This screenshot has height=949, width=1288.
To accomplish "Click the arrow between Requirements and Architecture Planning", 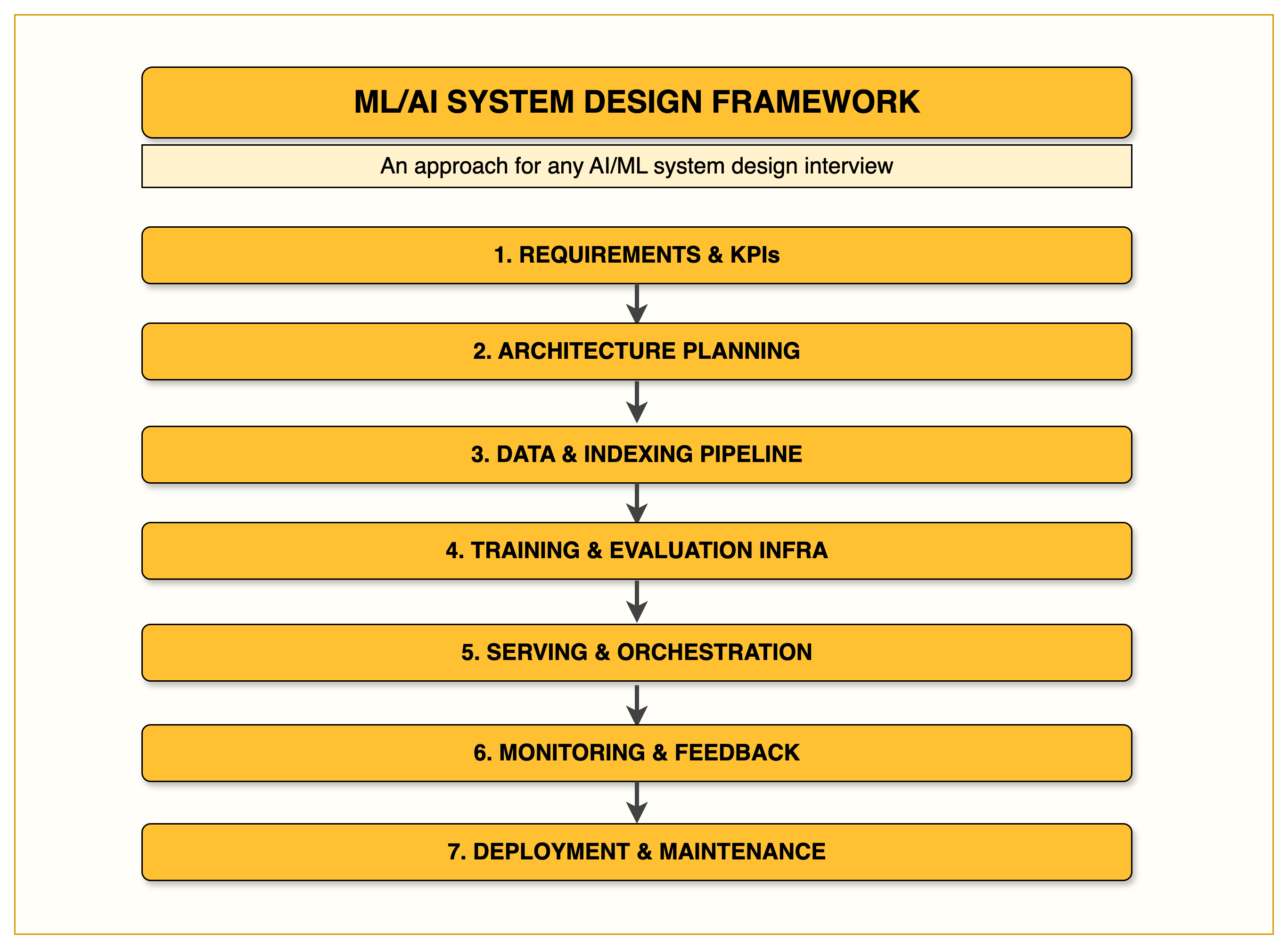I will pyautogui.click(x=636, y=302).
